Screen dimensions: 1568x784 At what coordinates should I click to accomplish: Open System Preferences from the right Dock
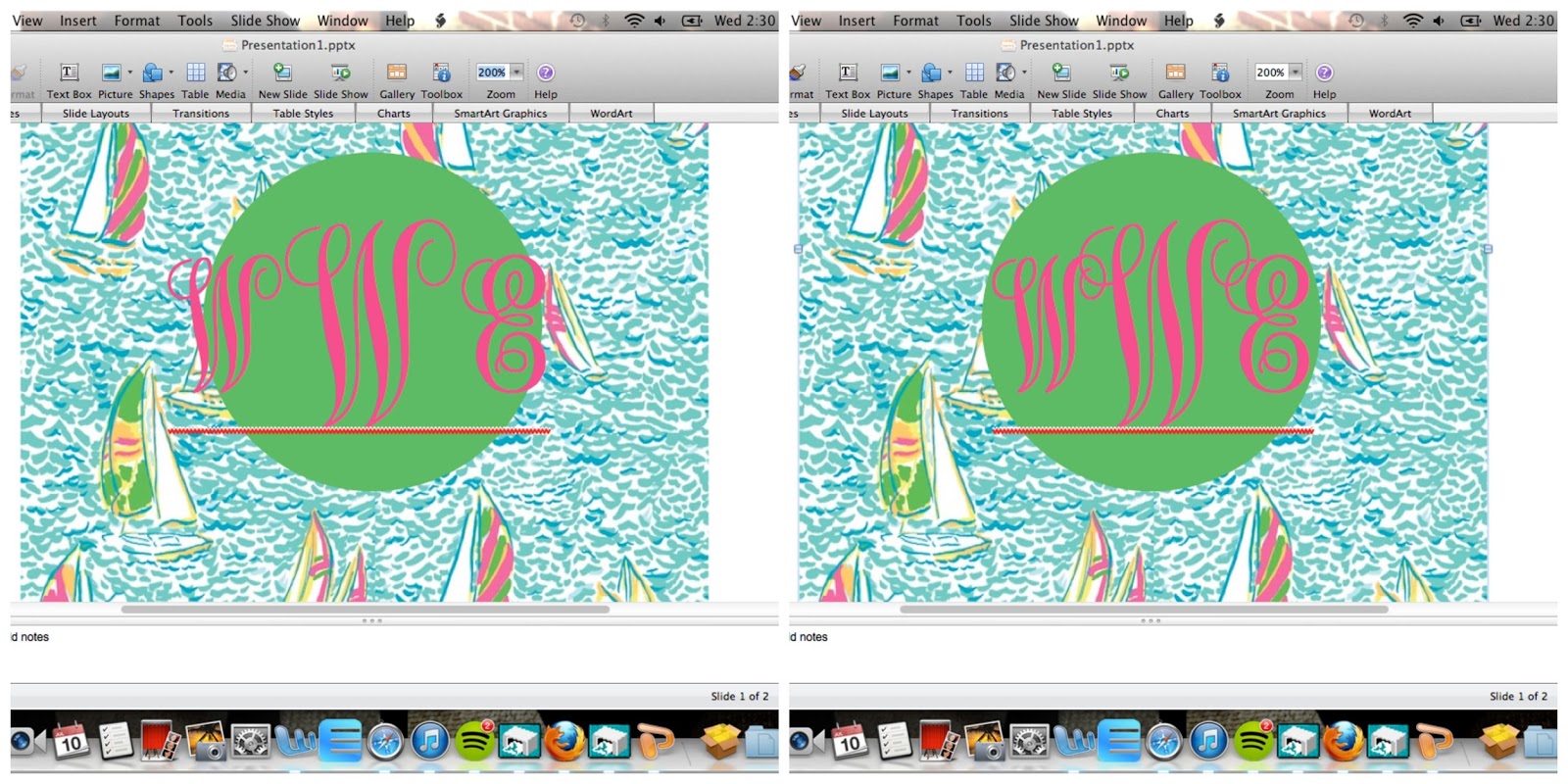pos(1030,741)
